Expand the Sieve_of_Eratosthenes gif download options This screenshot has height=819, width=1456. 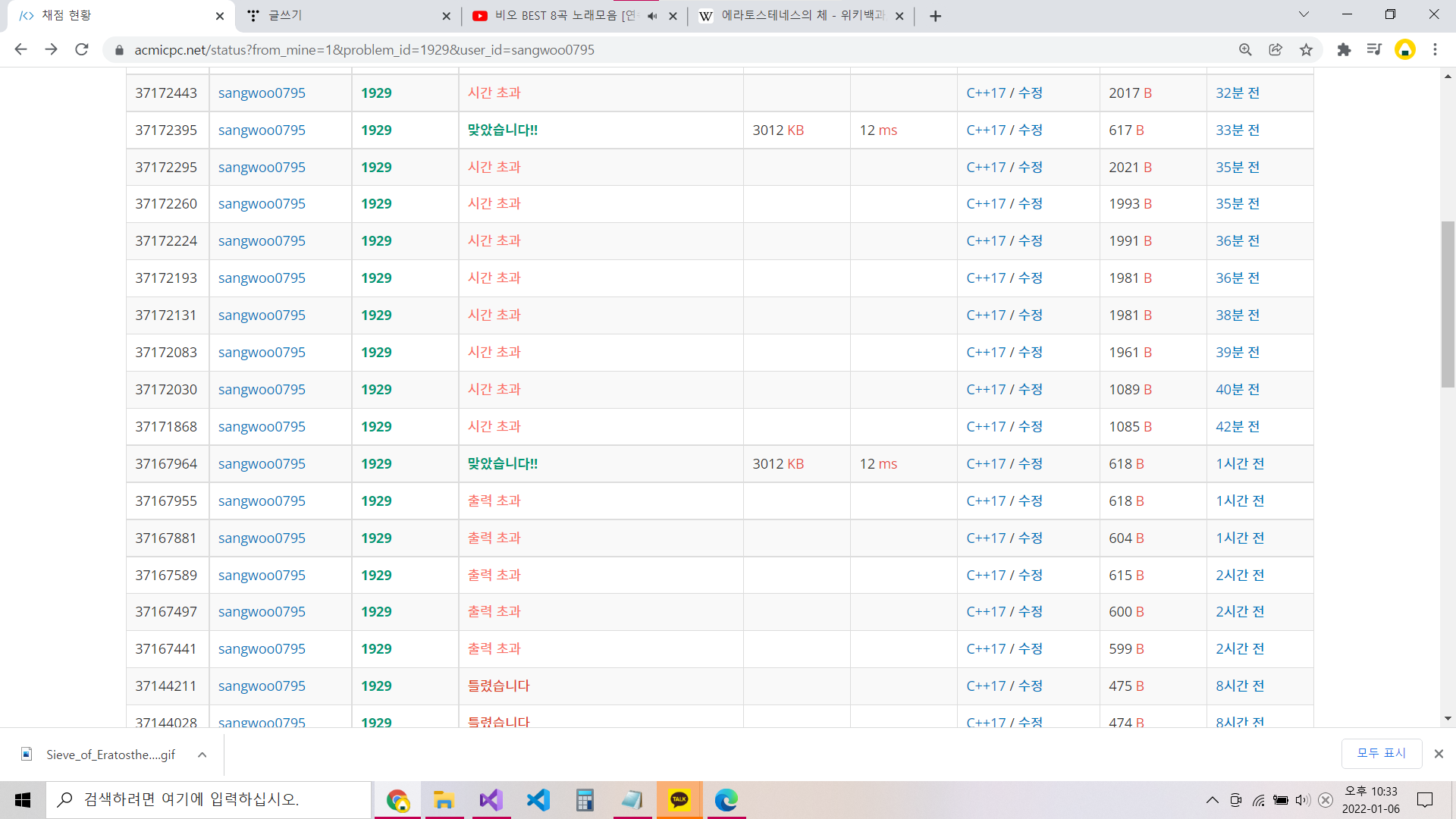(x=202, y=755)
